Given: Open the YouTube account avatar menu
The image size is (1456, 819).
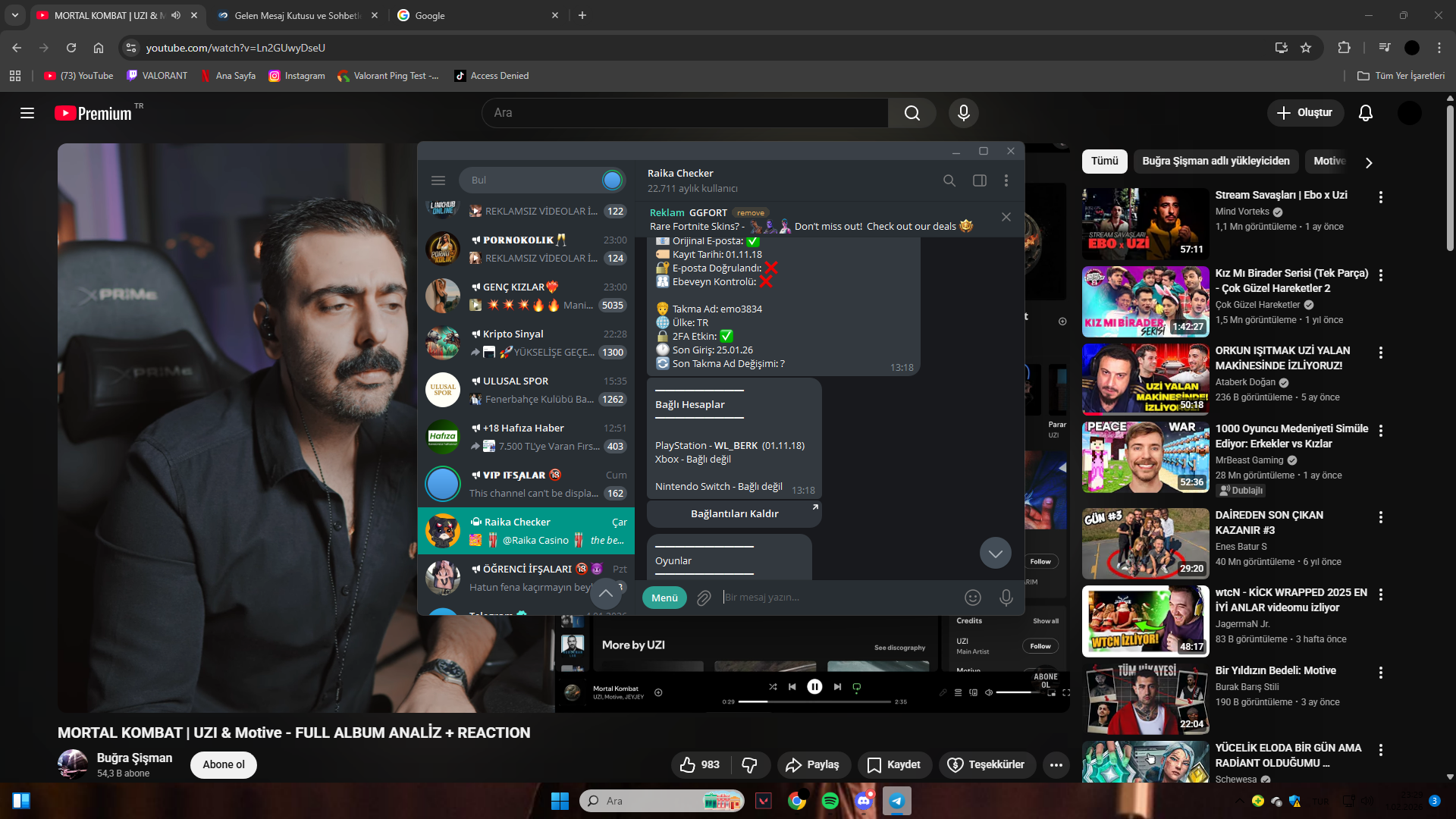Looking at the screenshot, I should [x=1410, y=113].
